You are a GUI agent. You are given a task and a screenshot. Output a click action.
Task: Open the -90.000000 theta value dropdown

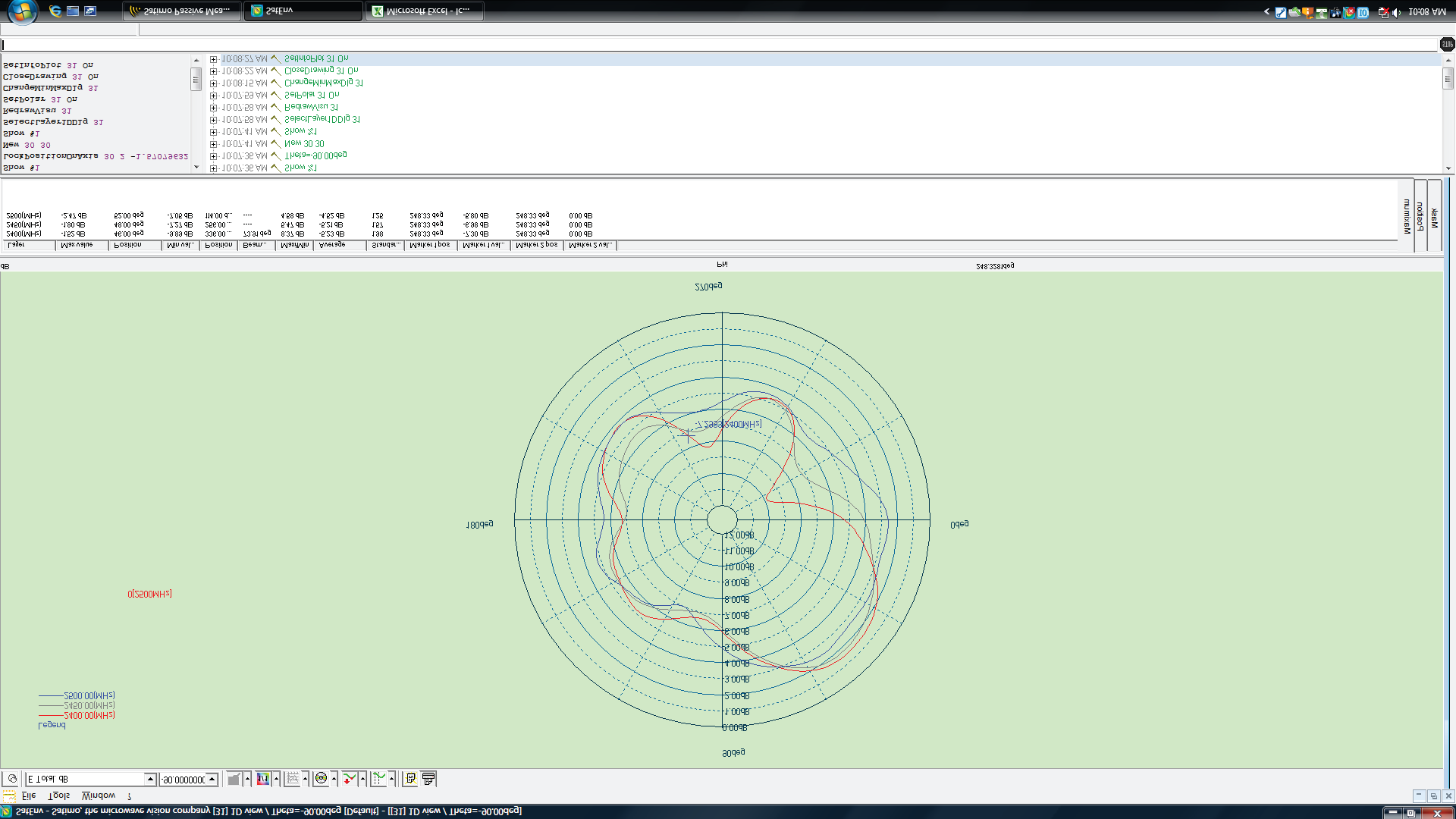[x=212, y=780]
